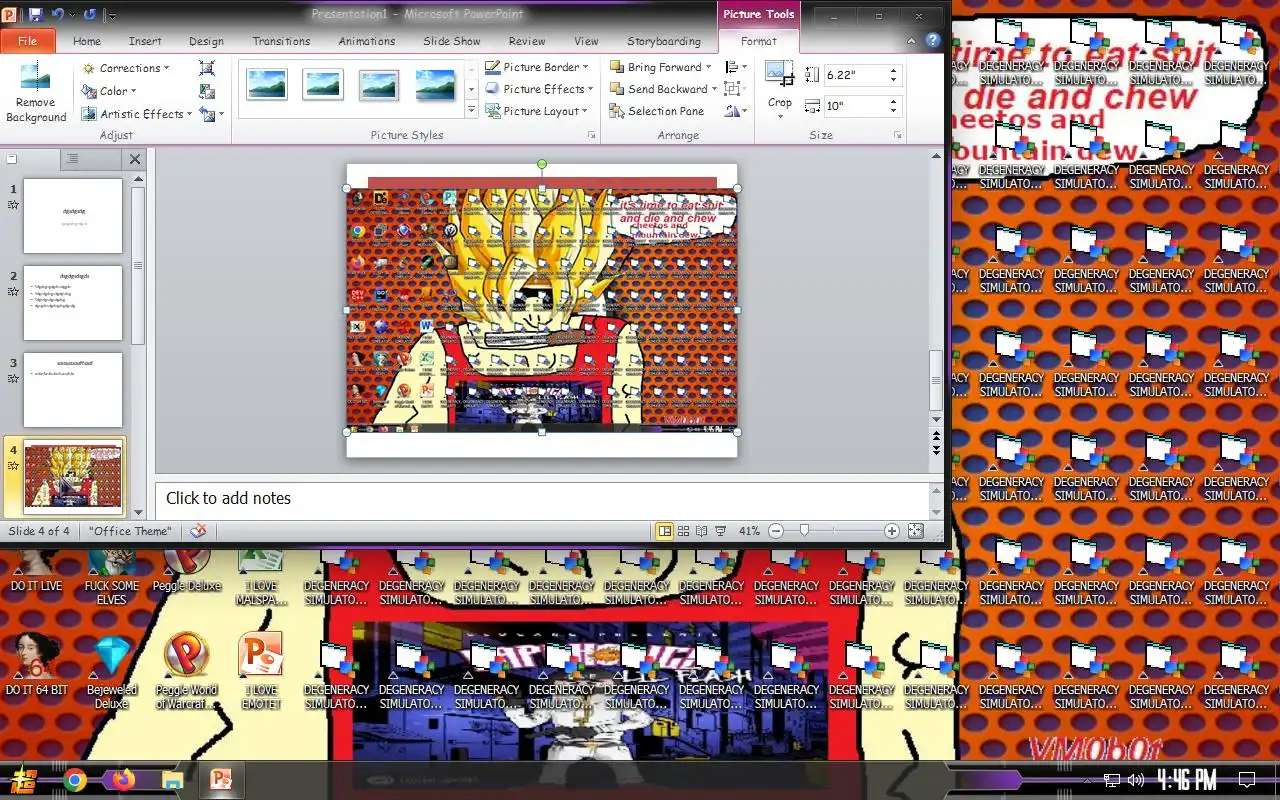
Task: Click the Group objects icon
Action: point(734,89)
